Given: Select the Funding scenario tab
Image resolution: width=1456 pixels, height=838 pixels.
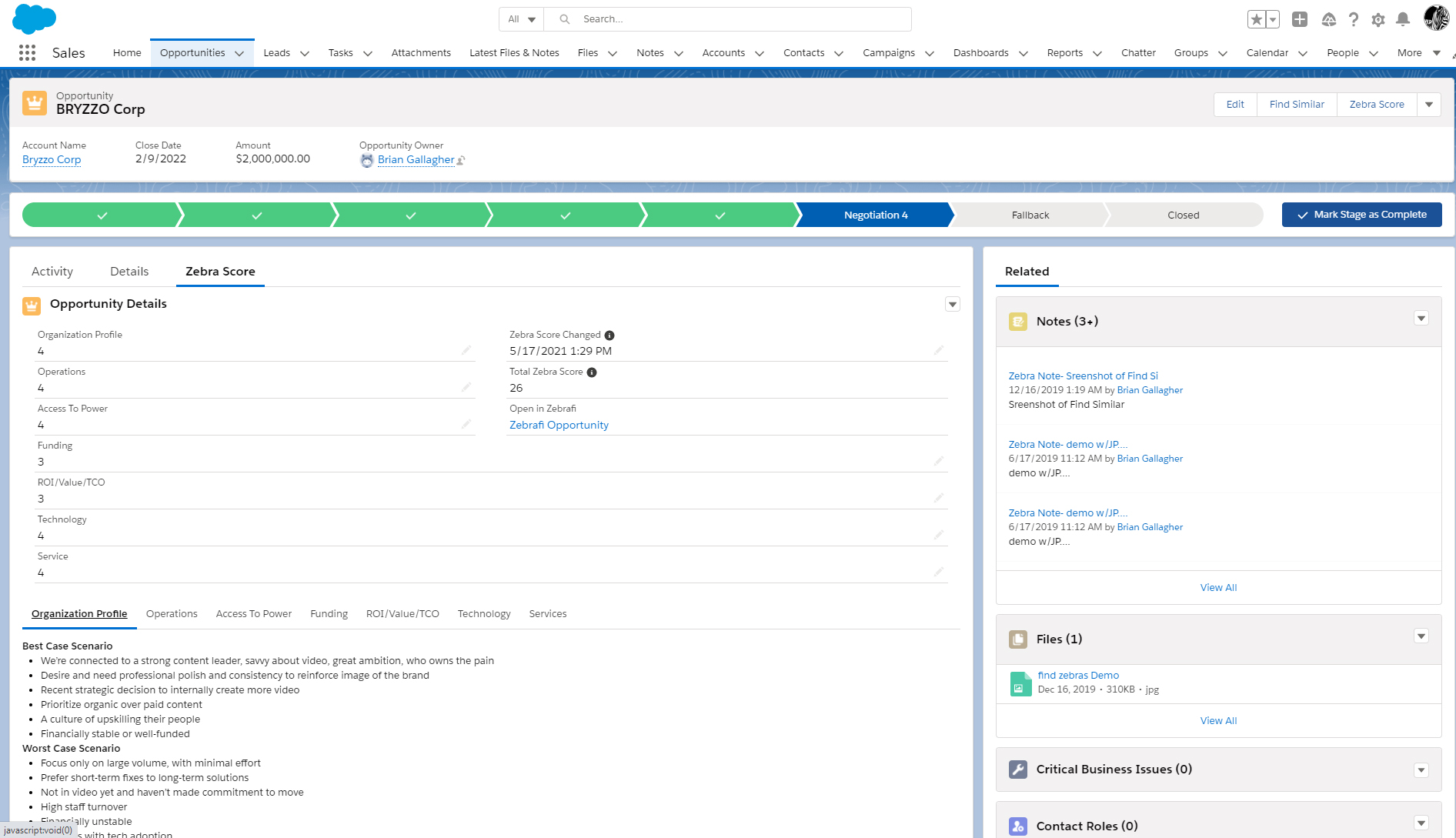Looking at the screenshot, I should coord(329,614).
